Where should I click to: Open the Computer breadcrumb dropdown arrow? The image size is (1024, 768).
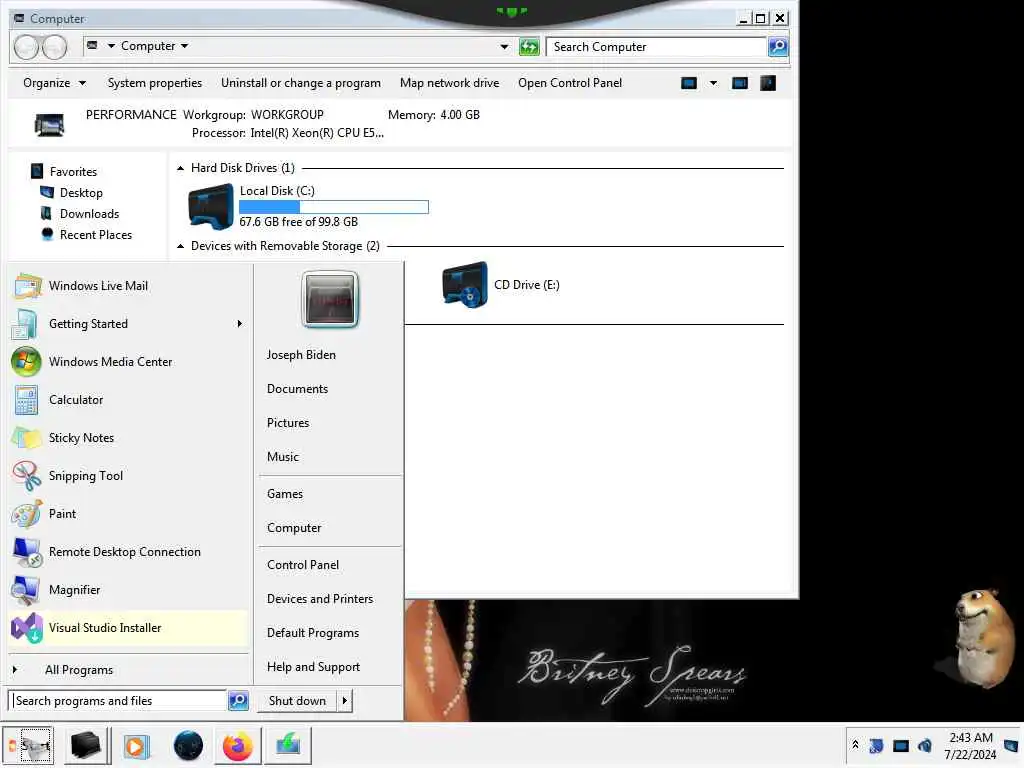[184, 46]
